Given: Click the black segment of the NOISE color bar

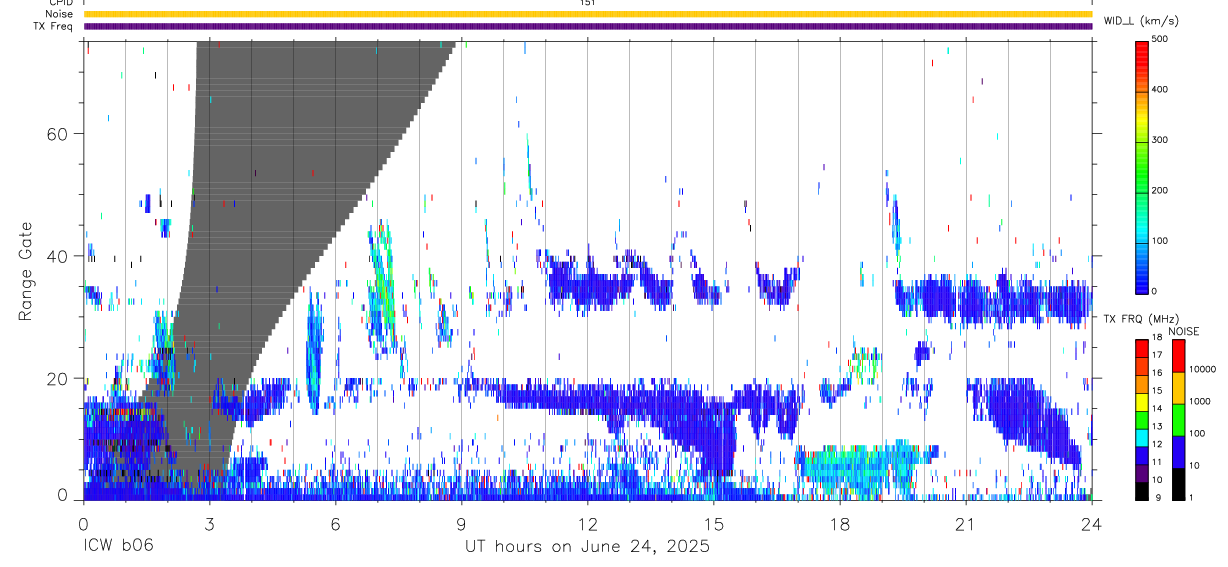Looking at the screenshot, I should [x=1178, y=483].
